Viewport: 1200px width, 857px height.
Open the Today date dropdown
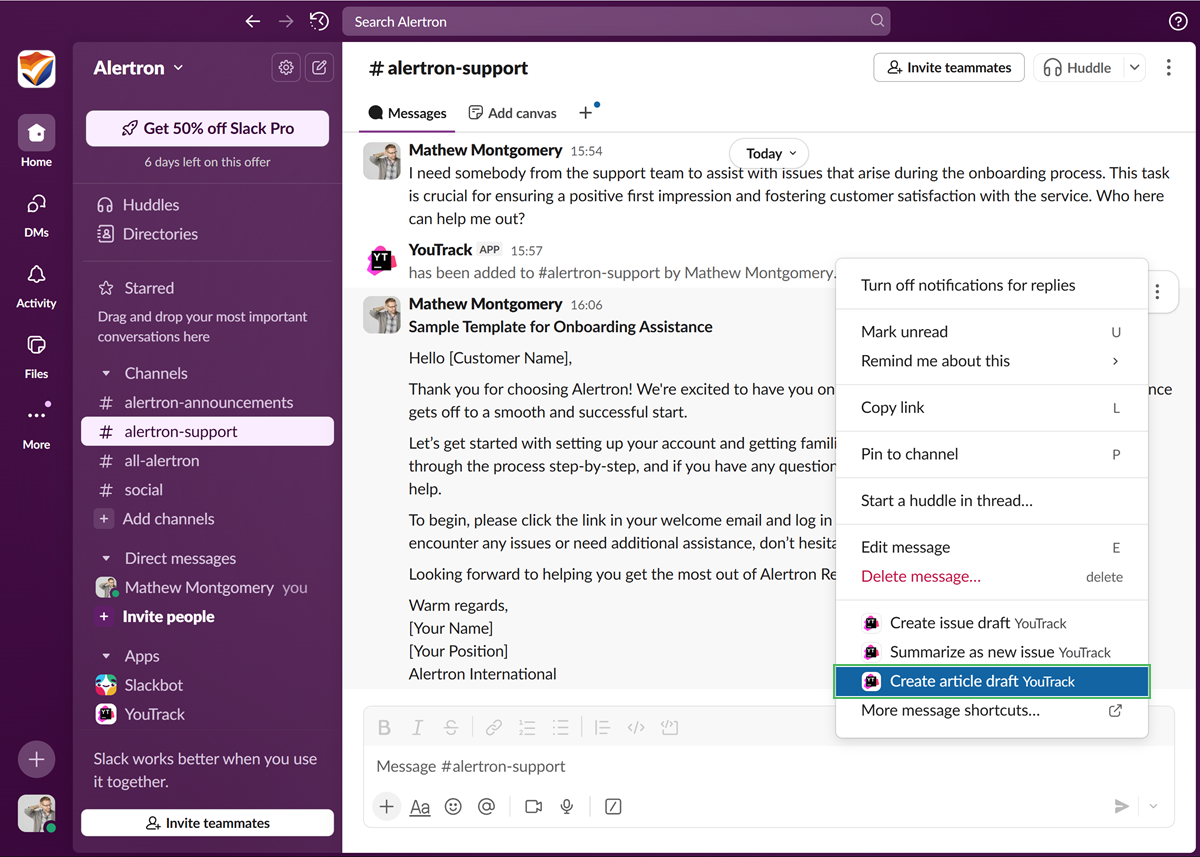769,153
